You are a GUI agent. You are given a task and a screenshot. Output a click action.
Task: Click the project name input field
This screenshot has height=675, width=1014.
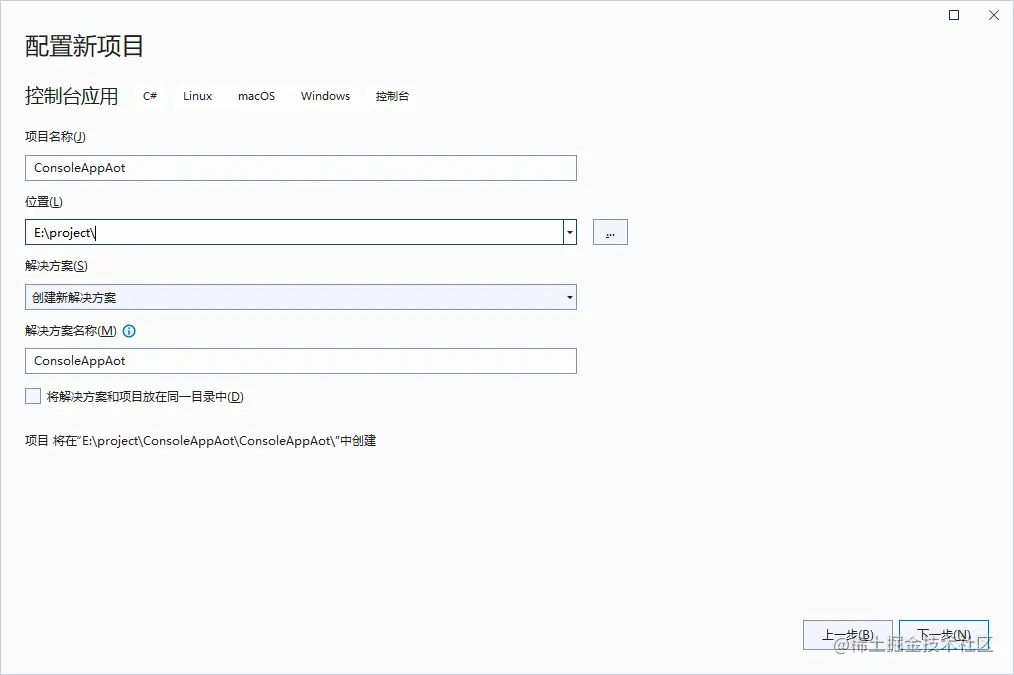301,168
